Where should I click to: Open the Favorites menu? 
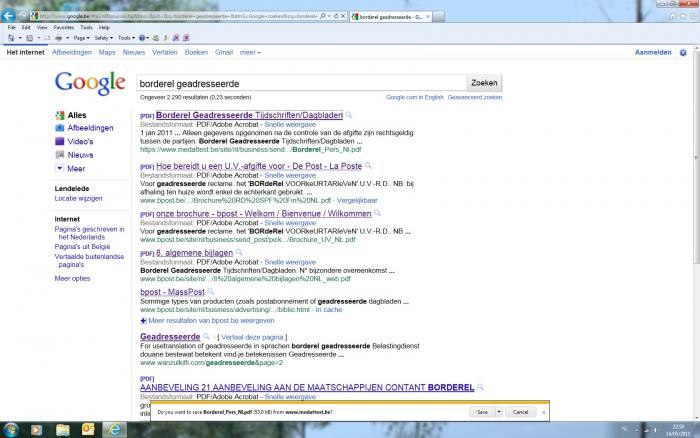coord(64,27)
